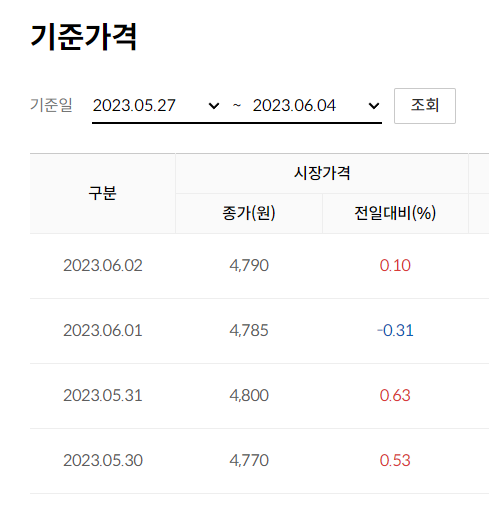Click change value -0.31
This screenshot has height=506, width=489.
tap(395, 331)
